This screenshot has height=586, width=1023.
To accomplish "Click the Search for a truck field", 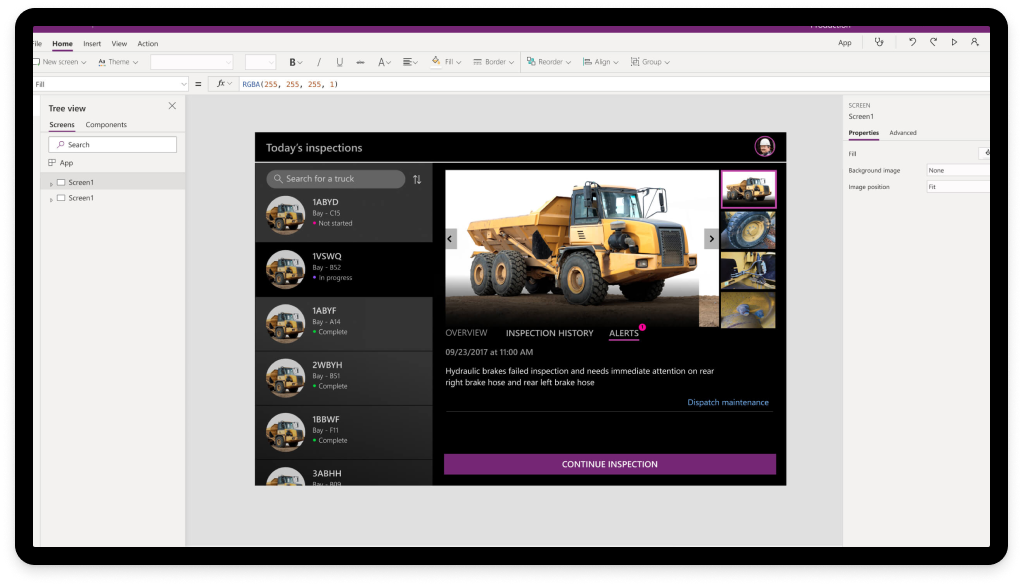I will click(335, 179).
